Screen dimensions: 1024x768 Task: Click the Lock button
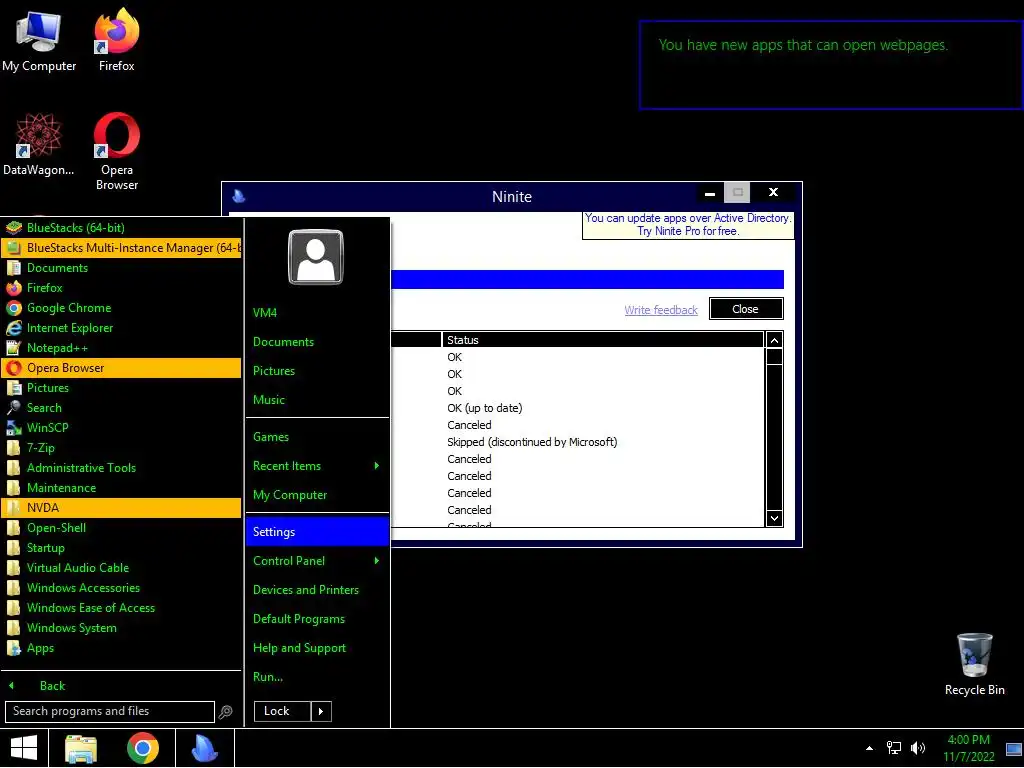[281, 711]
